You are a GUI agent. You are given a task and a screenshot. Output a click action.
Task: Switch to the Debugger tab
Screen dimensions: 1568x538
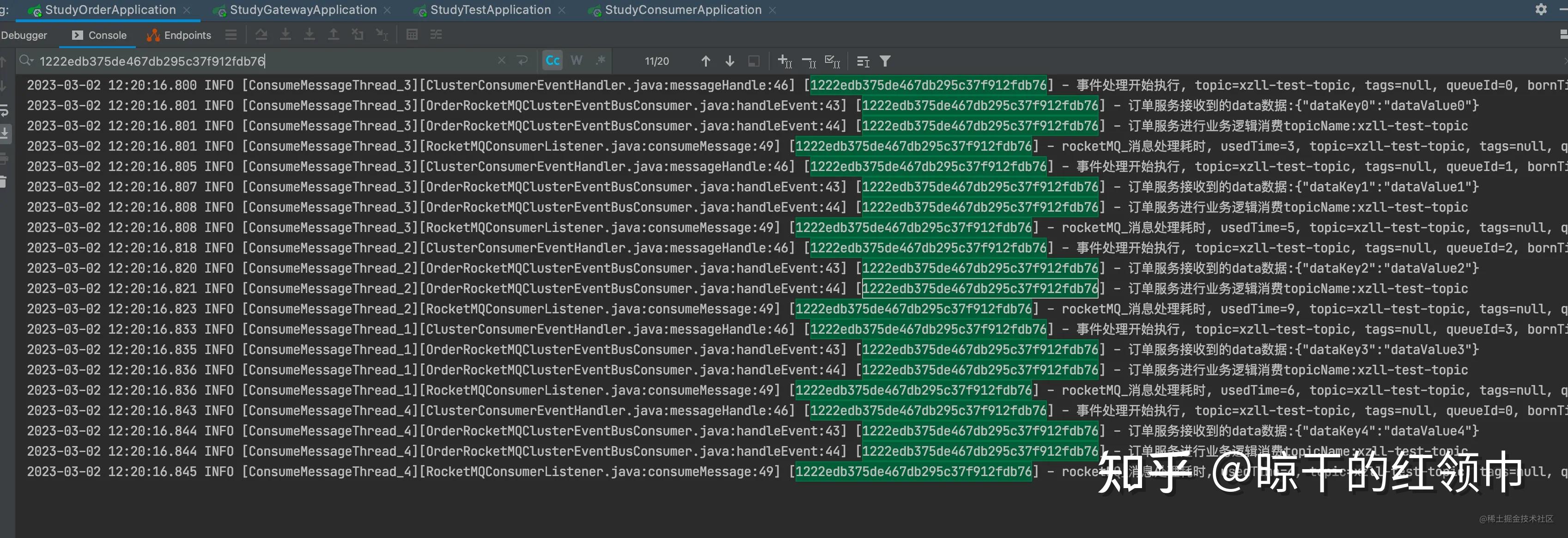(24, 35)
